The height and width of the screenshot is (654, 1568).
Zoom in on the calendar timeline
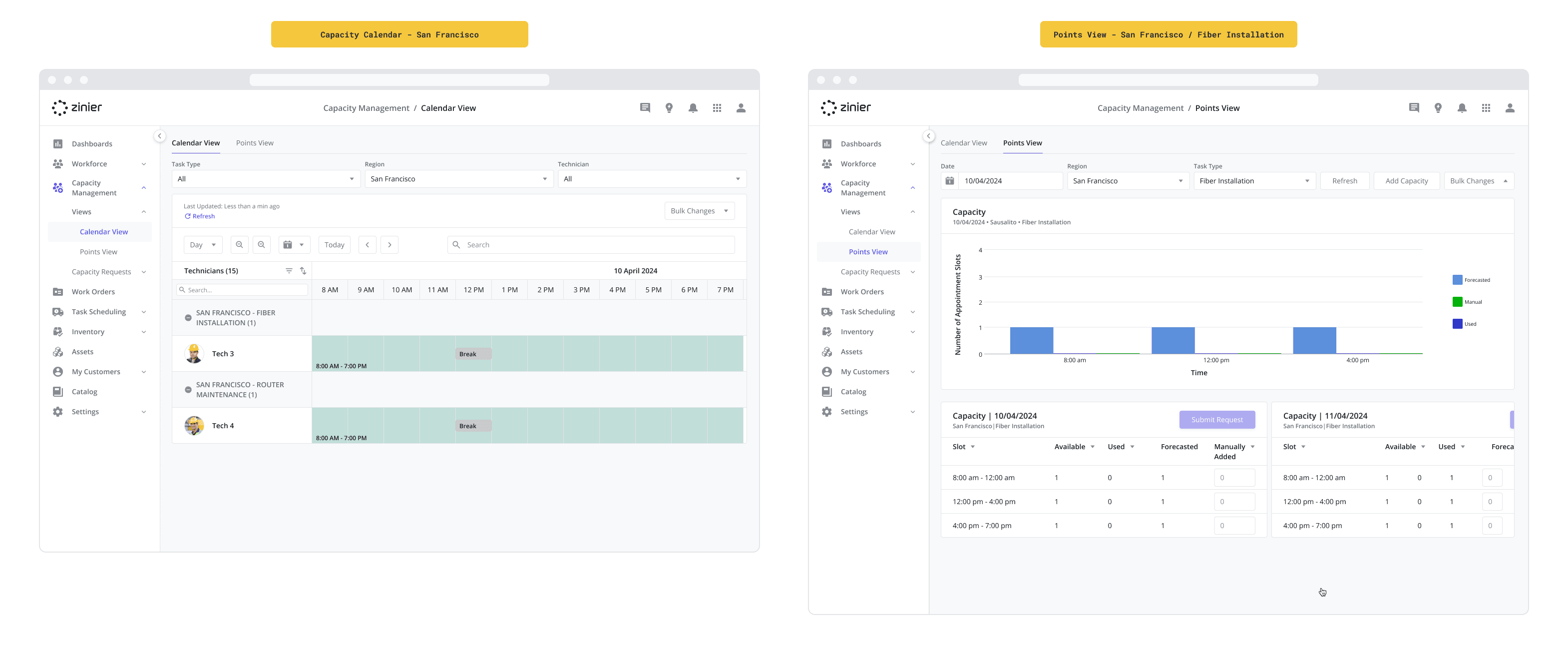(239, 245)
